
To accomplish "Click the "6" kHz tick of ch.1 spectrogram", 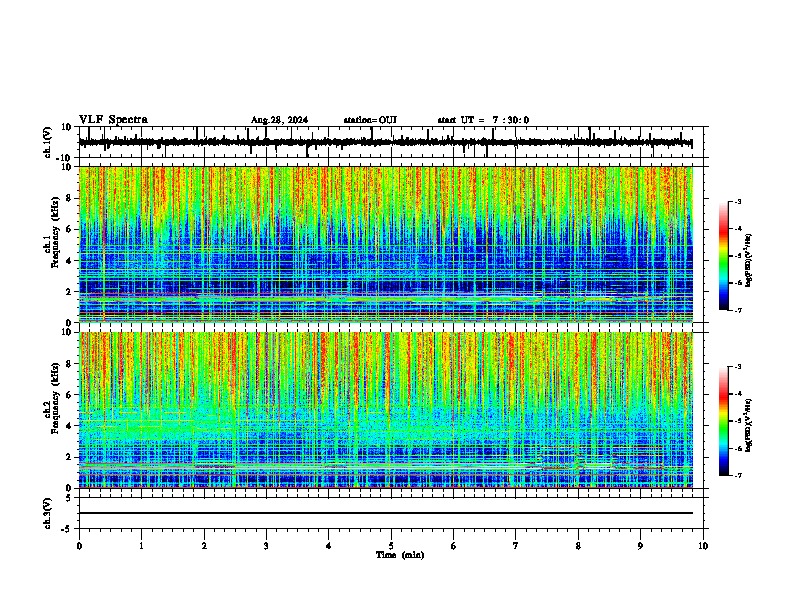I will pos(69,229).
